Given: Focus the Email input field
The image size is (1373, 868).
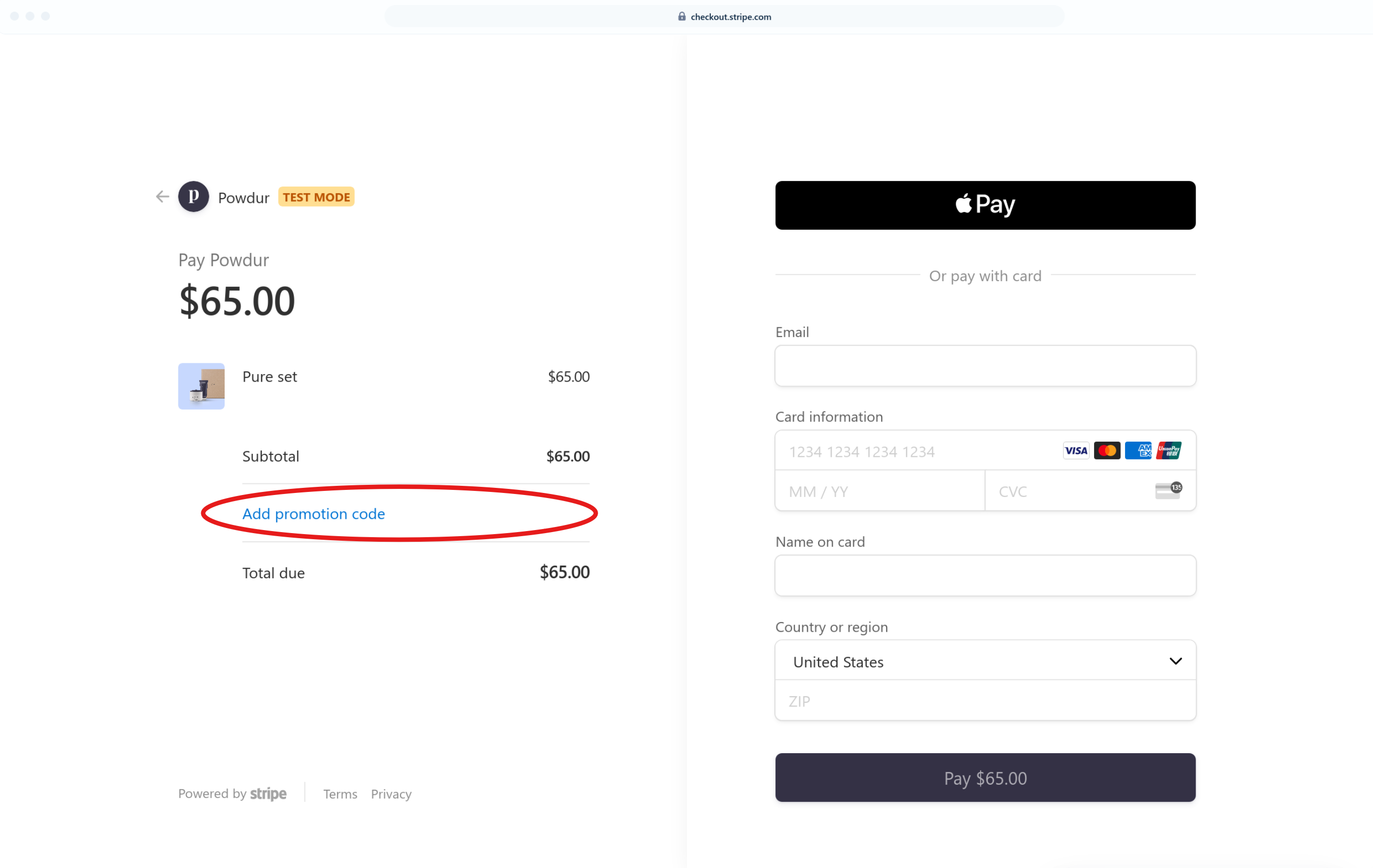Looking at the screenshot, I should 985,365.
